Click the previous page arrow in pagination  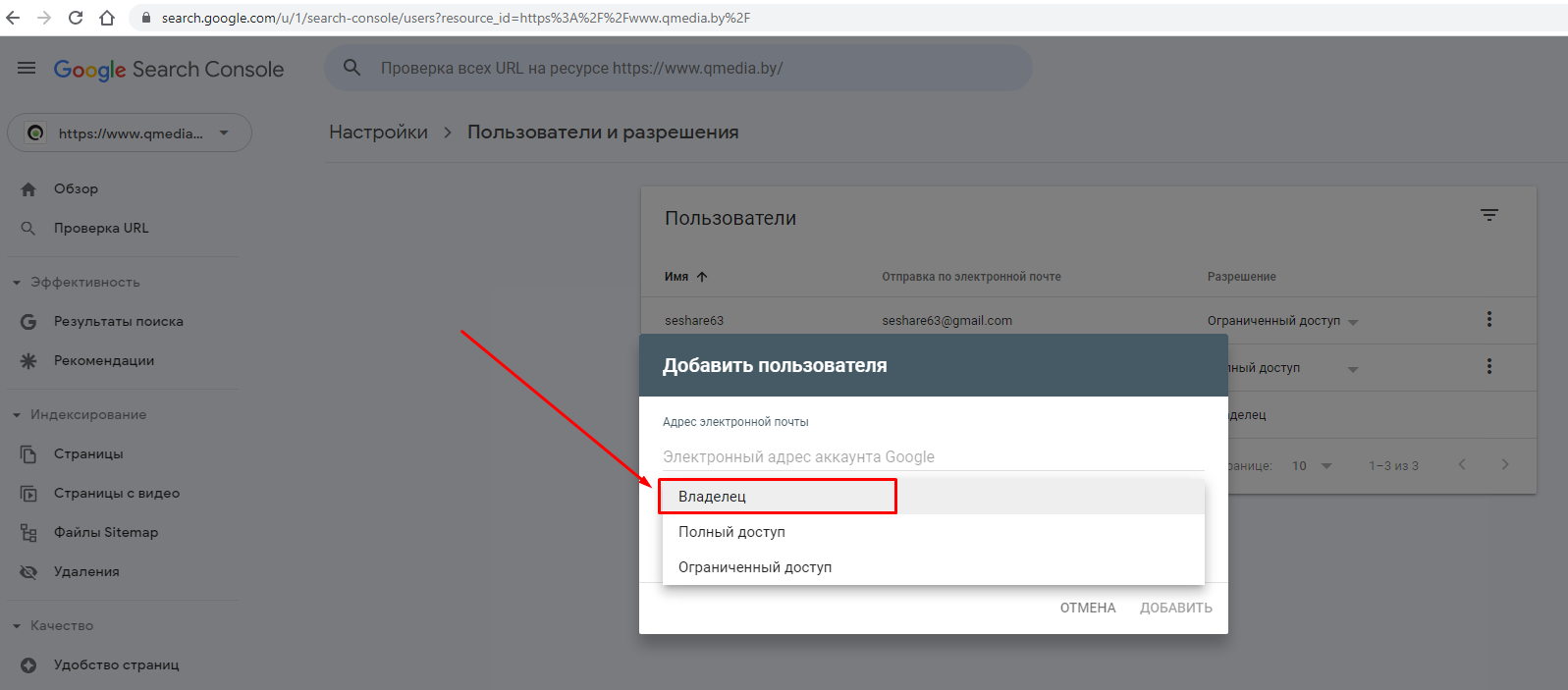point(1462,464)
